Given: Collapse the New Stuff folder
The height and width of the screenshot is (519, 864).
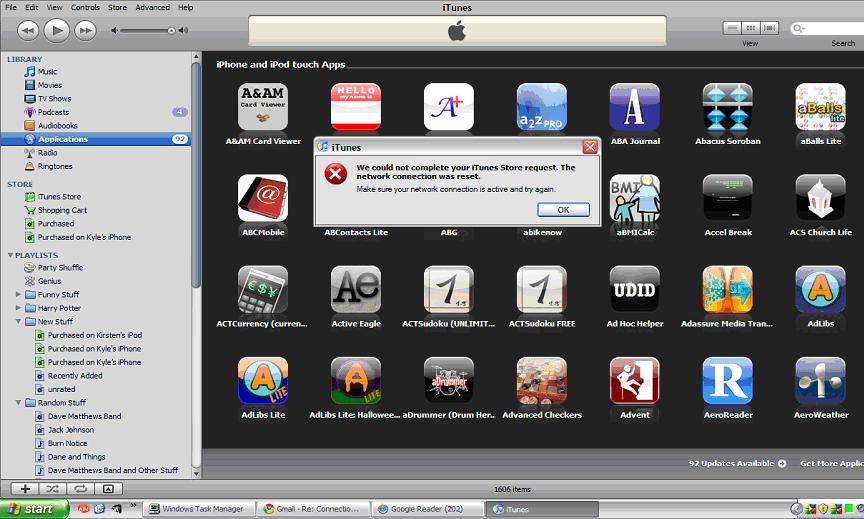Looking at the screenshot, I should (x=18, y=321).
